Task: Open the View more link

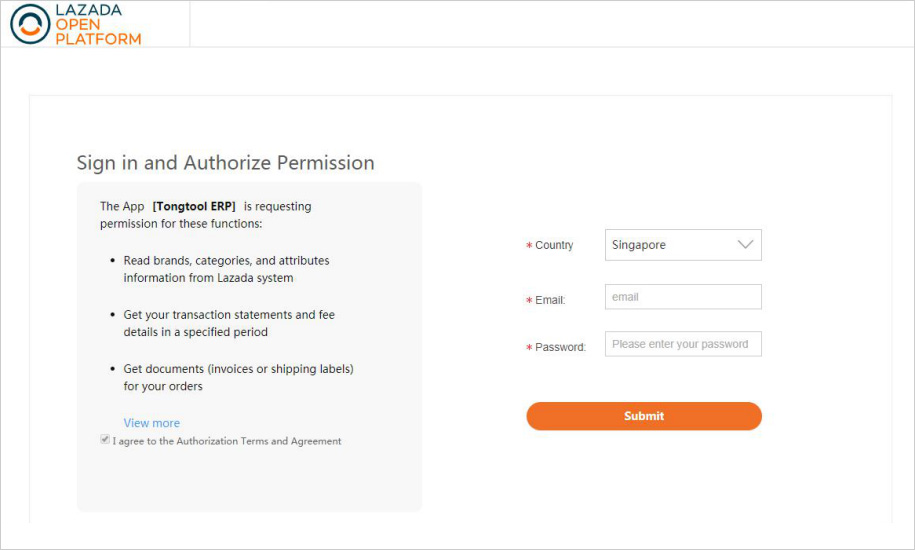Action: (152, 423)
